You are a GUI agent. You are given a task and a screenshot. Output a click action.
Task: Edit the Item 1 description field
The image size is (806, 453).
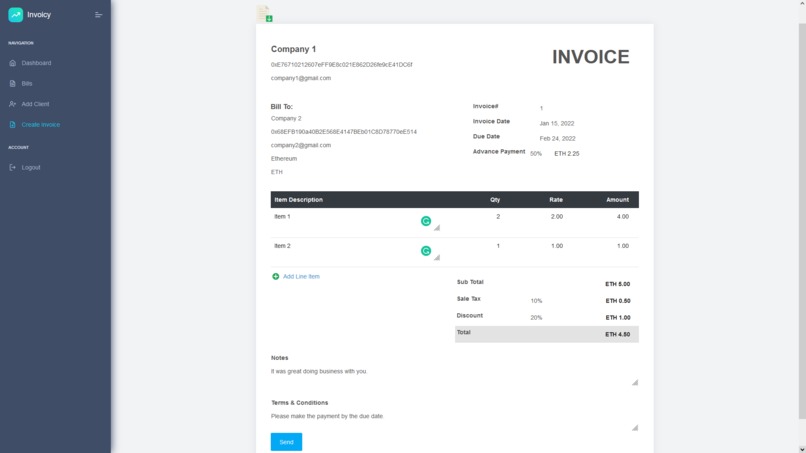click(356, 221)
